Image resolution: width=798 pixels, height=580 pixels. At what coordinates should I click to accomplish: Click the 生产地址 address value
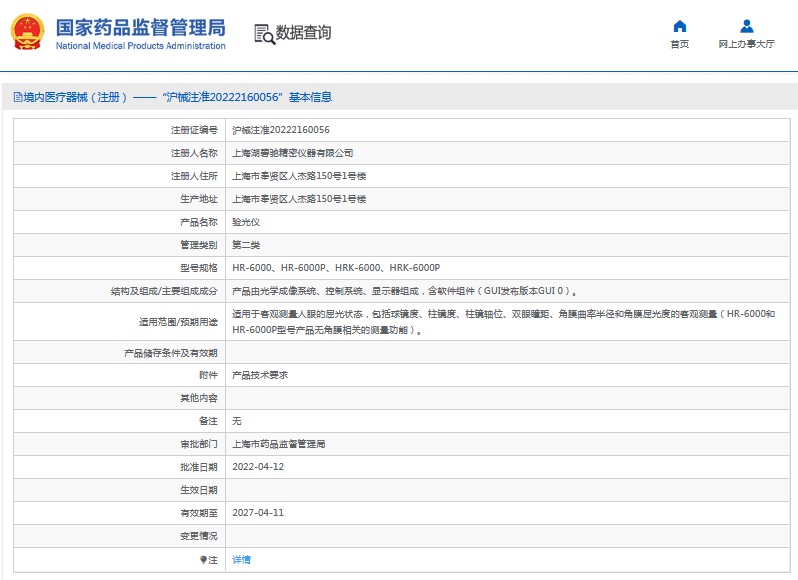[x=299, y=199]
